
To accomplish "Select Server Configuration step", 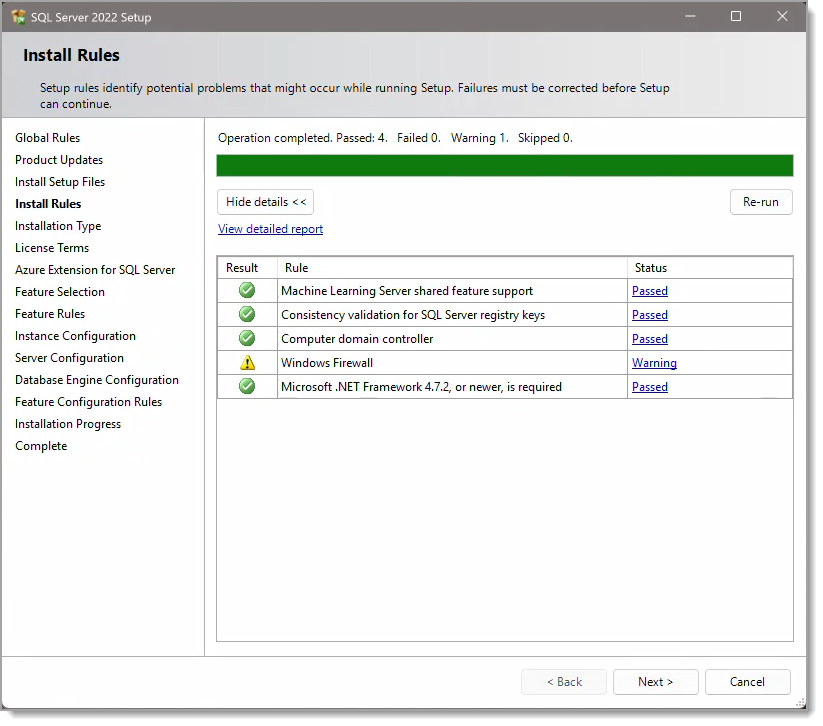I will coord(69,358).
